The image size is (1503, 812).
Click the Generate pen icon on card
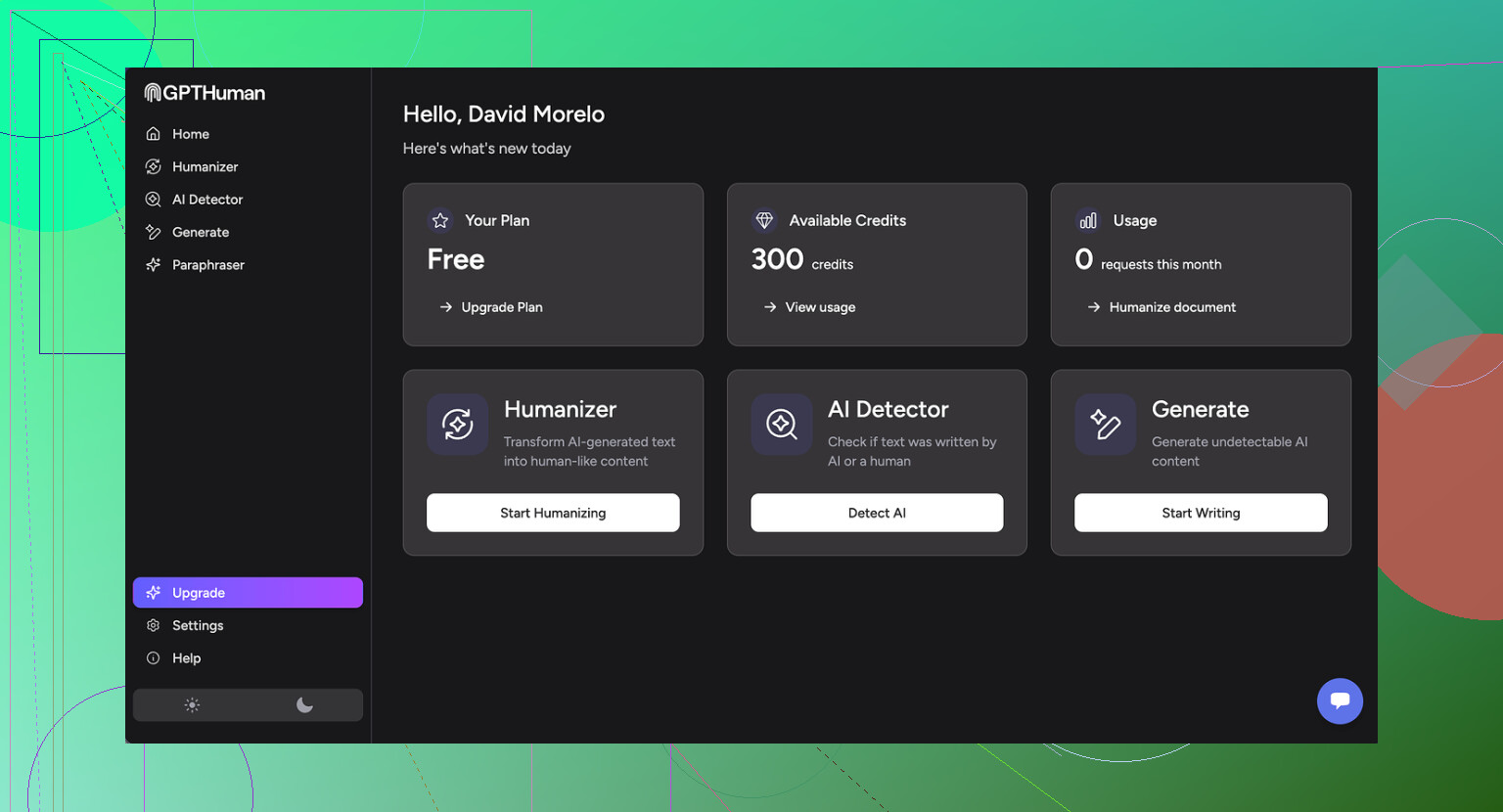coord(1105,425)
